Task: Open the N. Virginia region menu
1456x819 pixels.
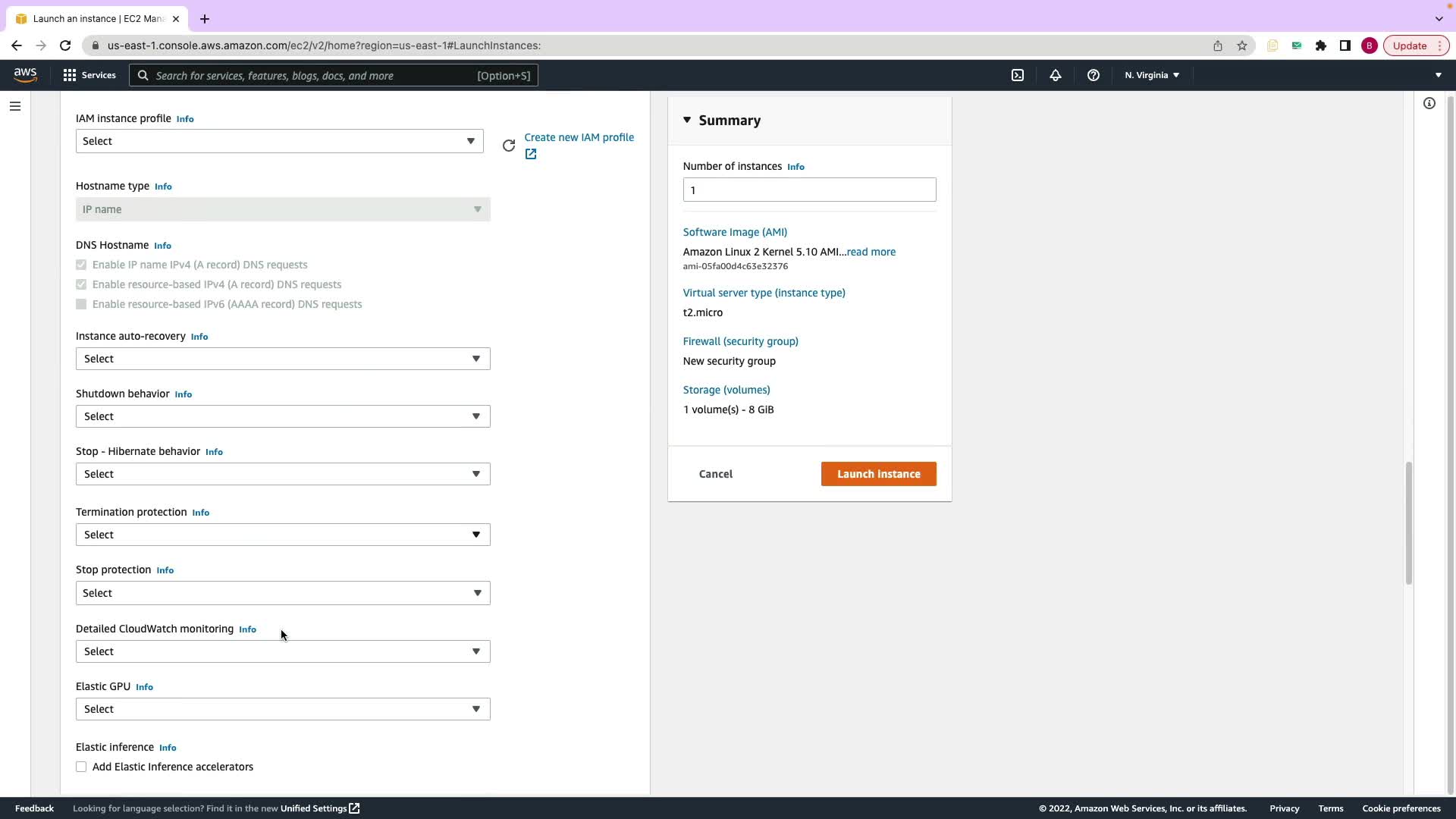Action: 1151,75
